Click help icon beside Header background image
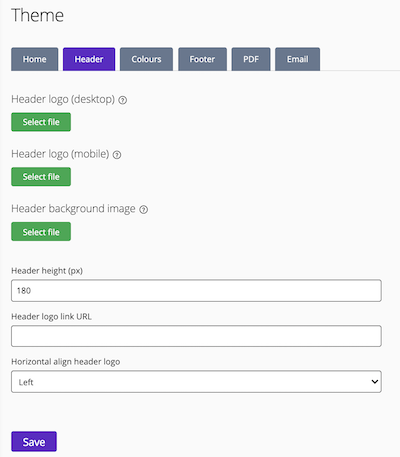The width and height of the screenshot is (400, 457). click(143, 209)
